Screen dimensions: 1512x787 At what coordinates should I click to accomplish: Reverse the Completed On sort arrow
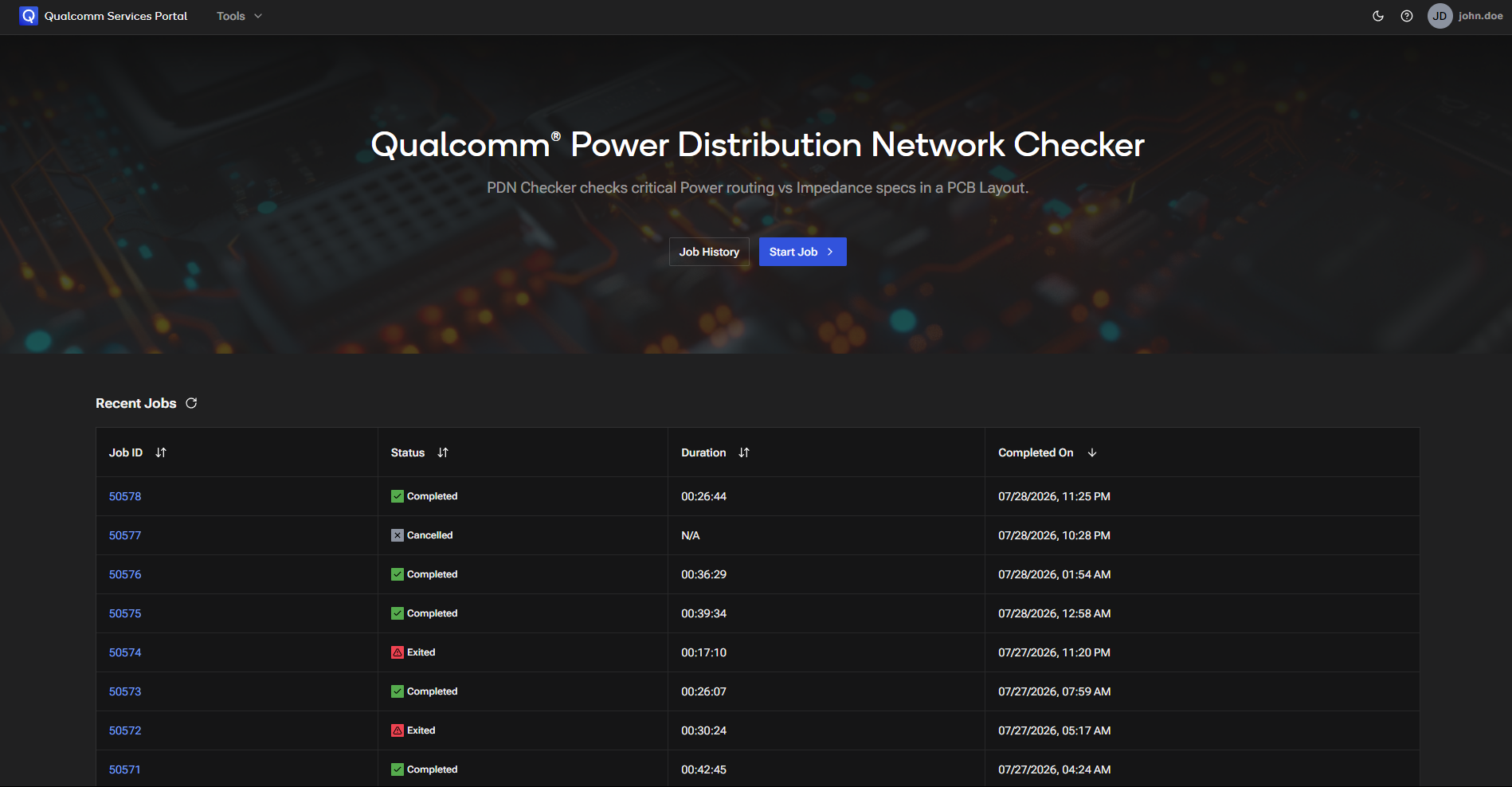point(1092,452)
